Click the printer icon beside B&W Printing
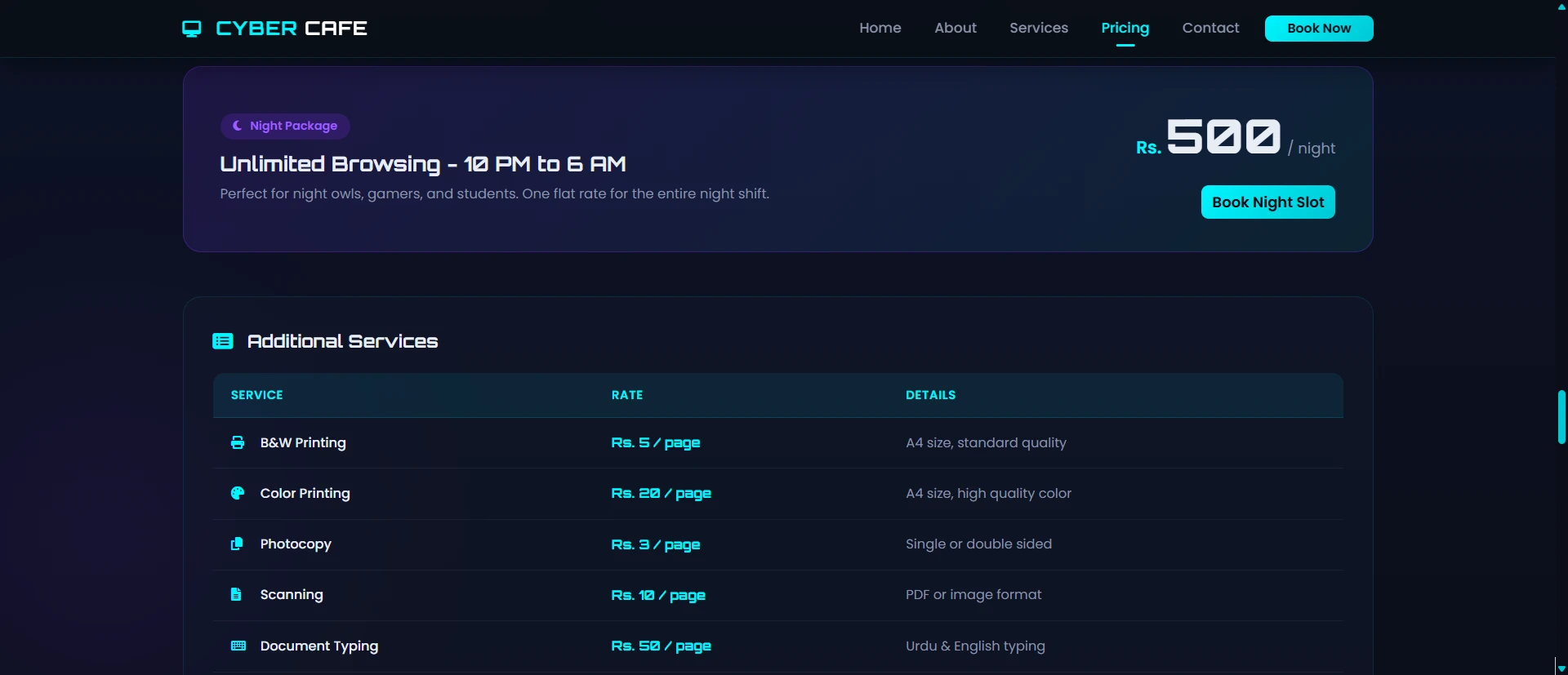This screenshot has height=675, width=1568. pos(238,442)
